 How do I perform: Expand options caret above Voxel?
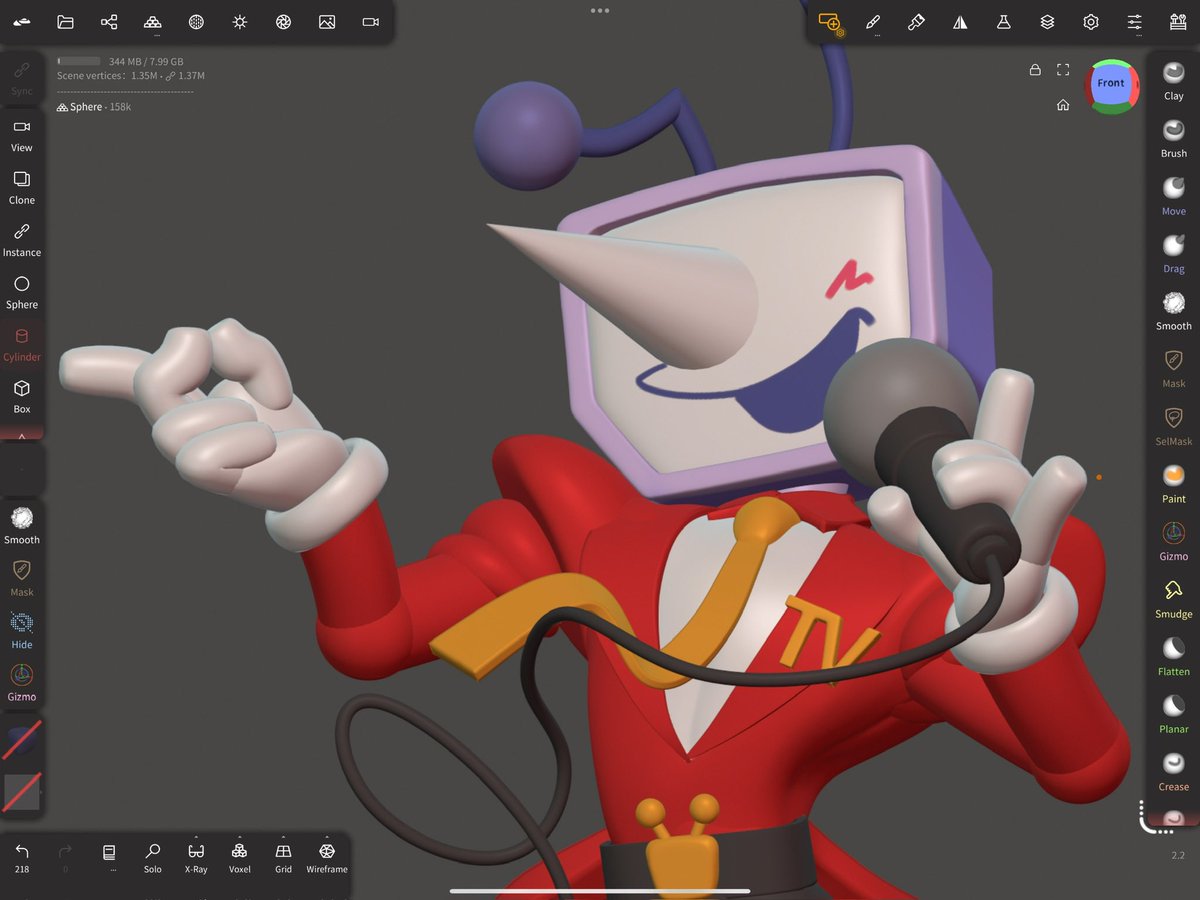[x=239, y=837]
